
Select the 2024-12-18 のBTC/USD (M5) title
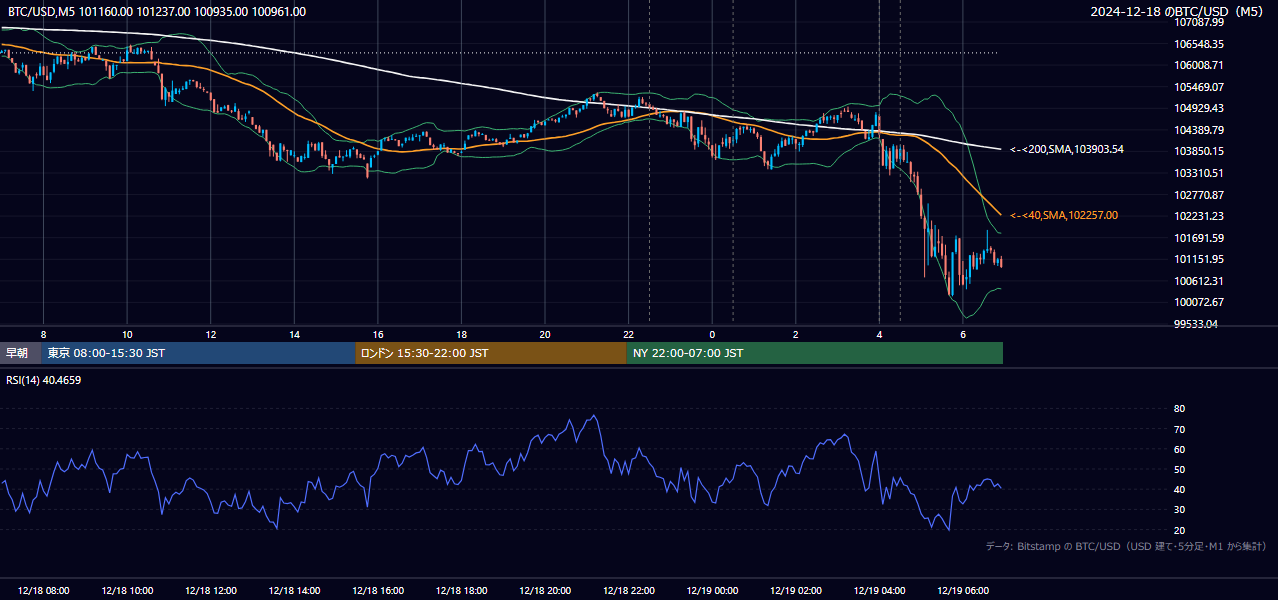tap(1177, 12)
